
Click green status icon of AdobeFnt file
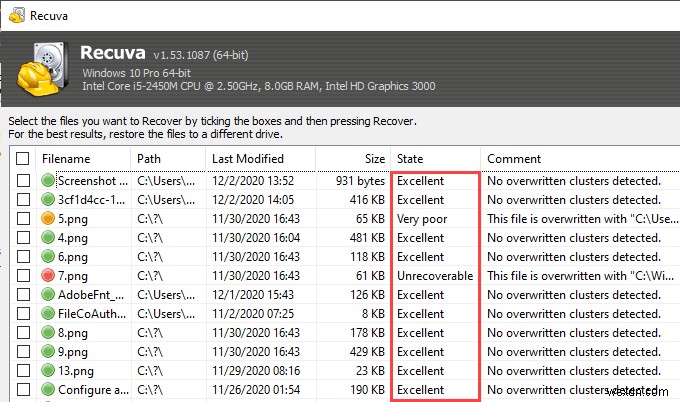pyautogui.click(x=48, y=295)
